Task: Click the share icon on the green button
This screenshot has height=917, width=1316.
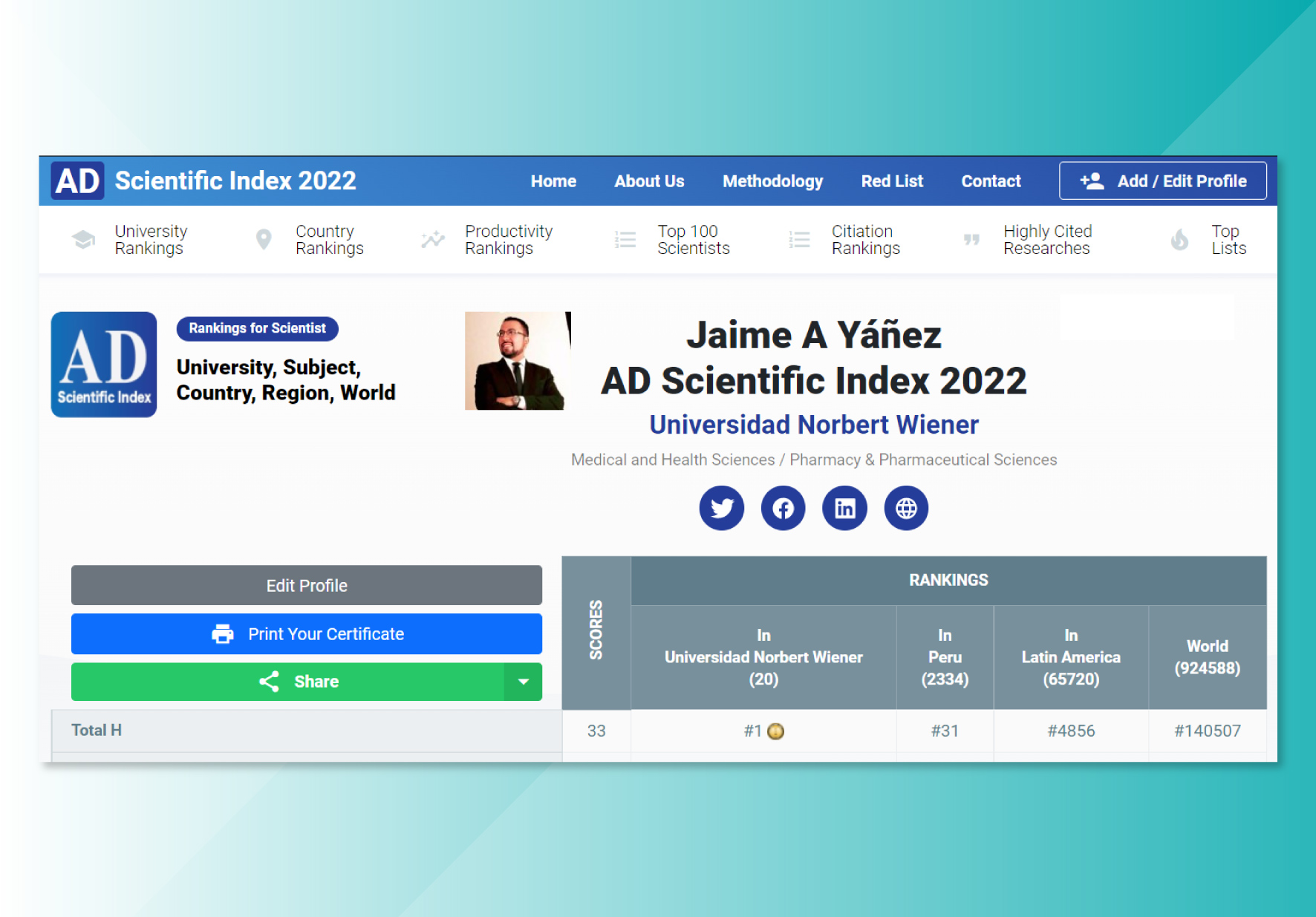Action: [x=269, y=682]
